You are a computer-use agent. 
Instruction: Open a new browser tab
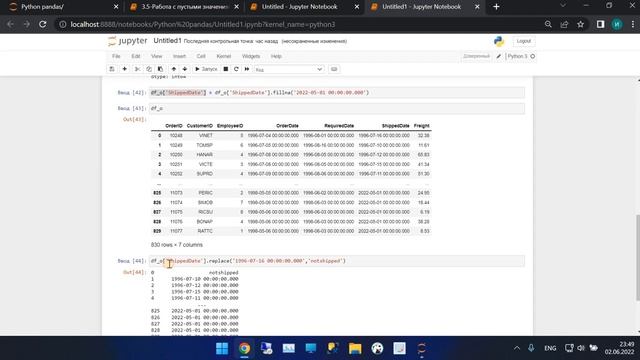[x=496, y=7]
